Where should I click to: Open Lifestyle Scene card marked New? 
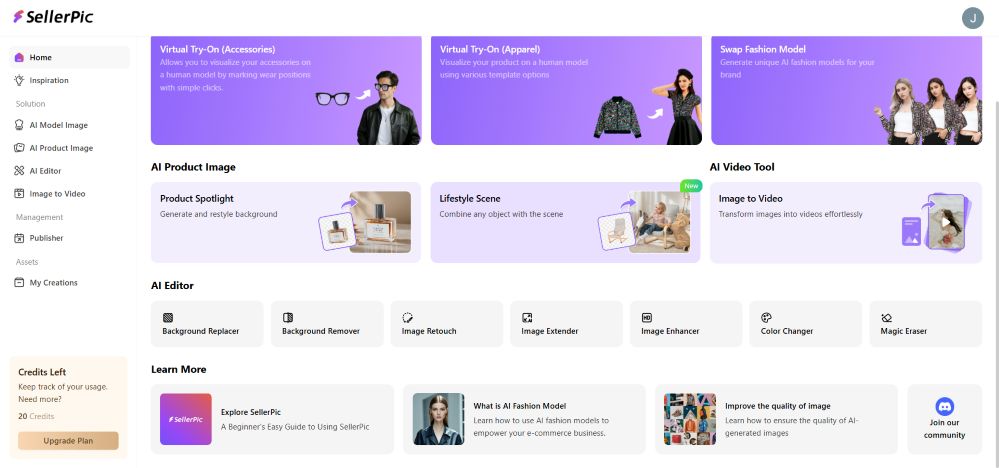coord(565,222)
